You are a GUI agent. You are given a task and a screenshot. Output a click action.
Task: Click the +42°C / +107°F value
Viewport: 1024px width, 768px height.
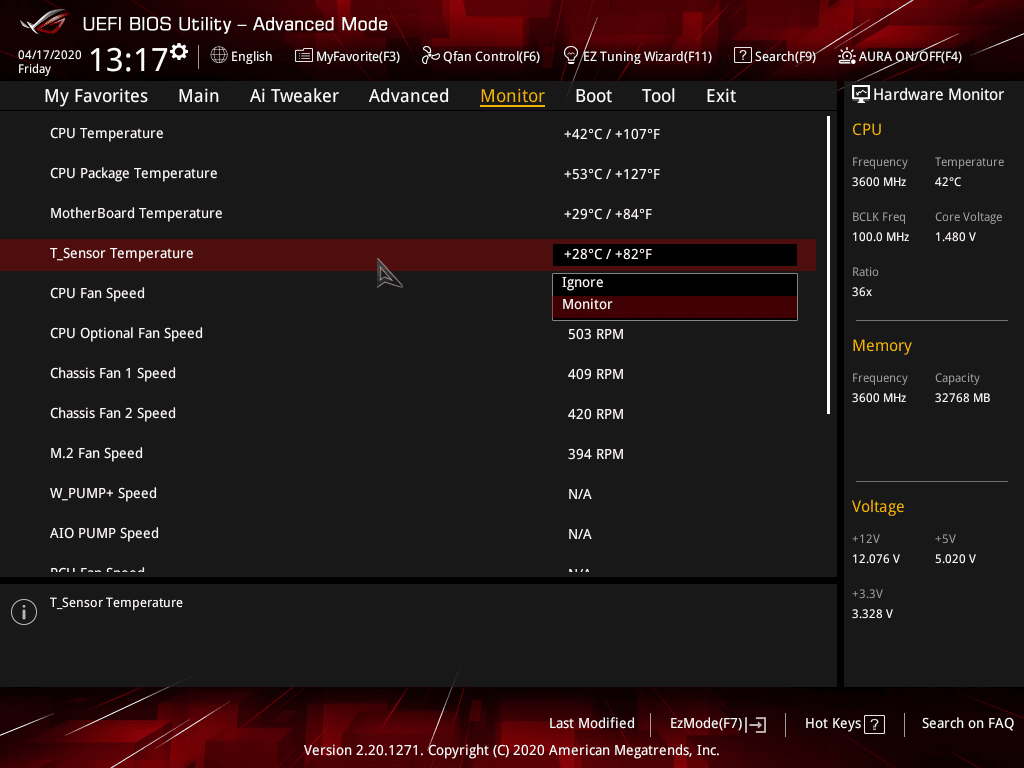(612, 135)
